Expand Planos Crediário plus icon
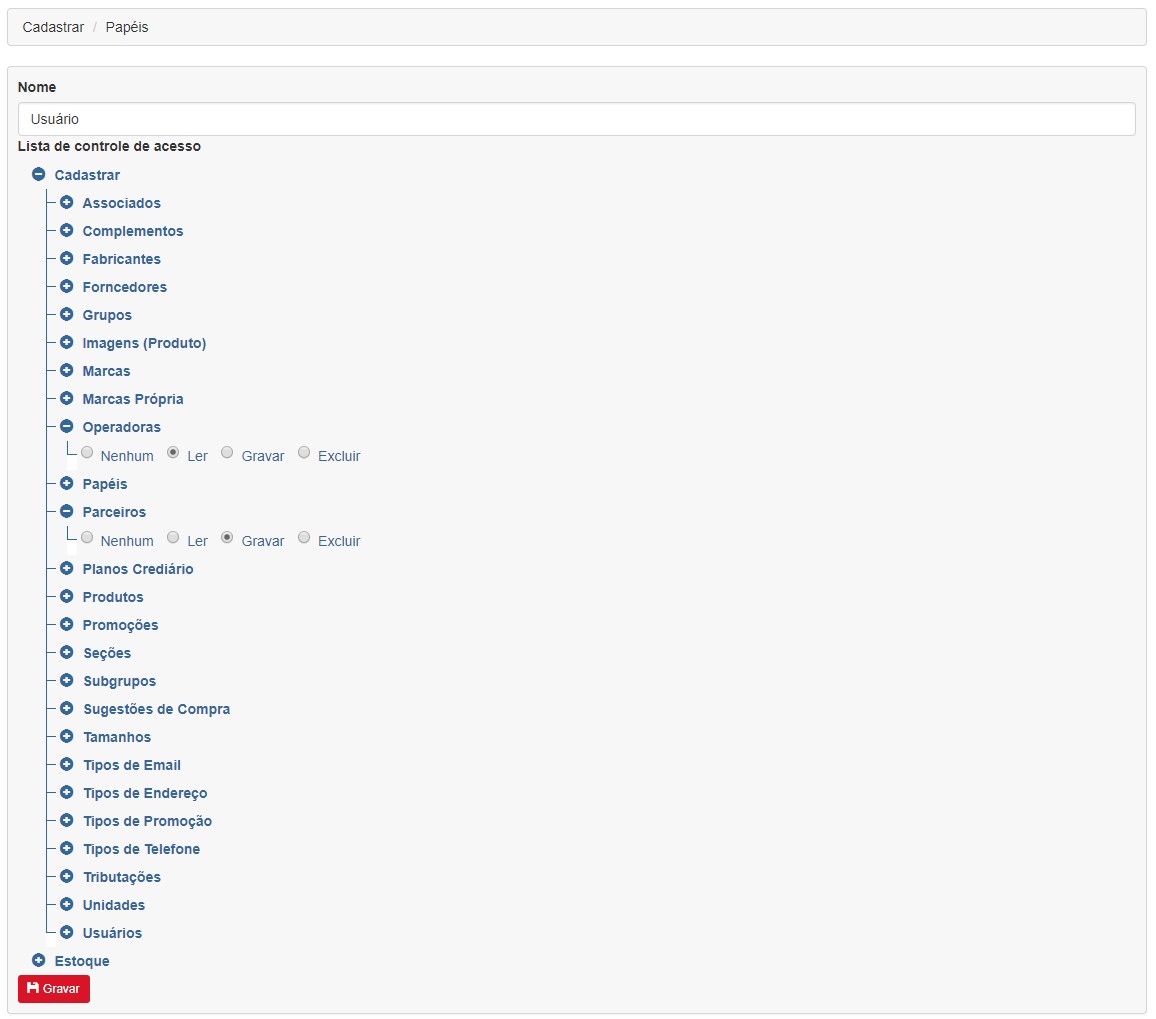Image resolution: width=1156 pixels, height=1019 pixels. click(66, 568)
